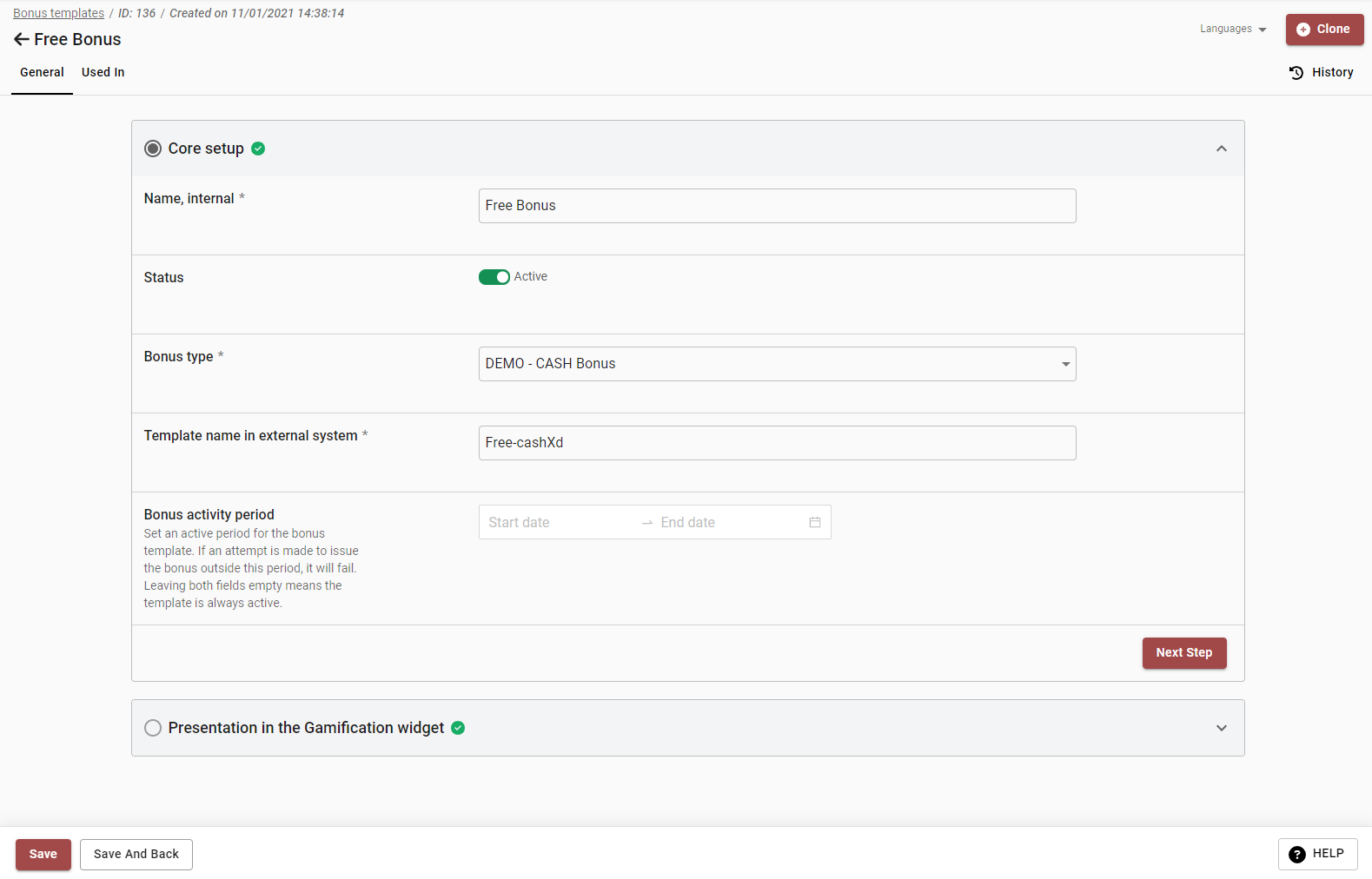Select the Core setup radio button
The width and height of the screenshot is (1372, 879).
pos(153,149)
